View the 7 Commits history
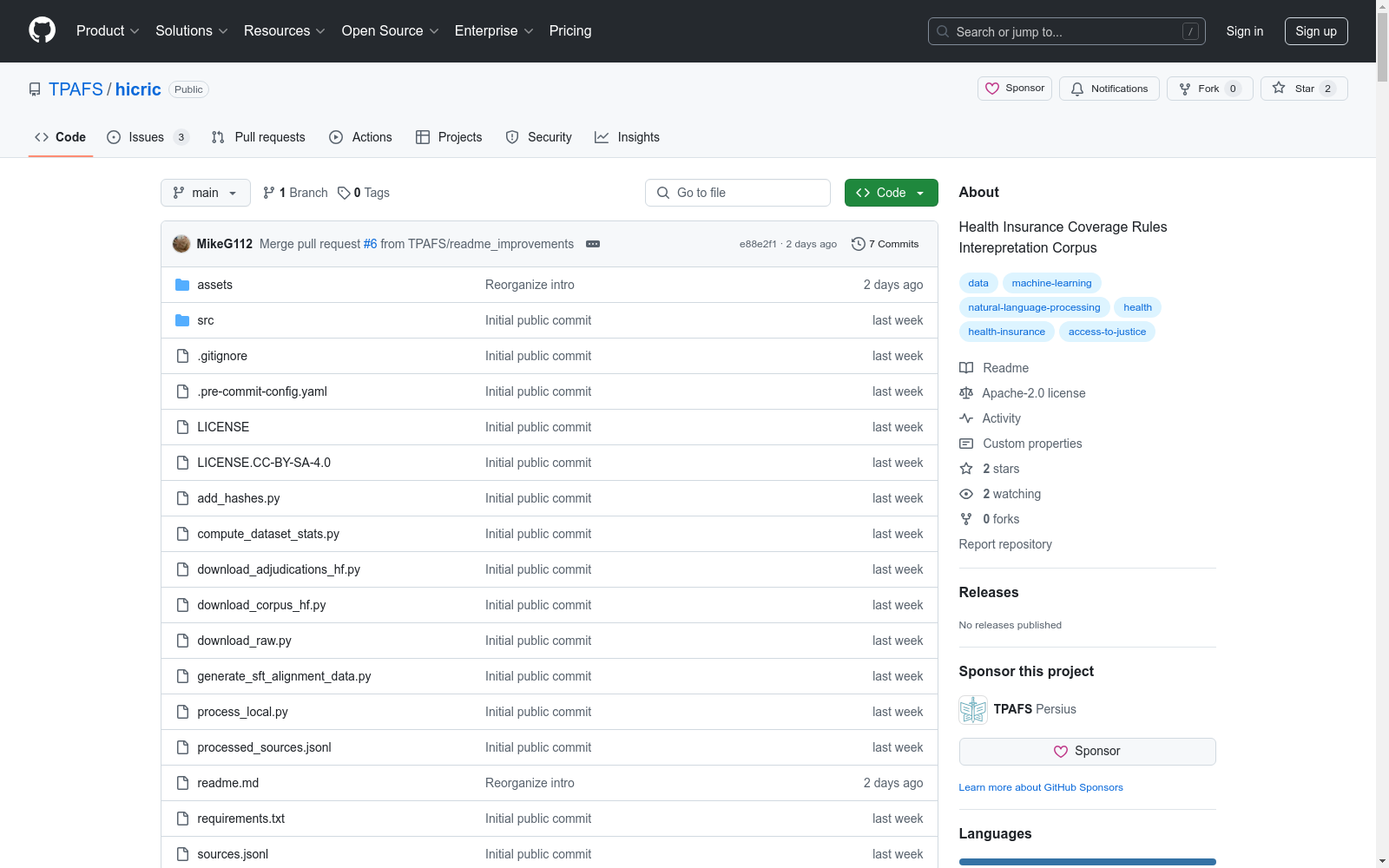 pos(885,244)
